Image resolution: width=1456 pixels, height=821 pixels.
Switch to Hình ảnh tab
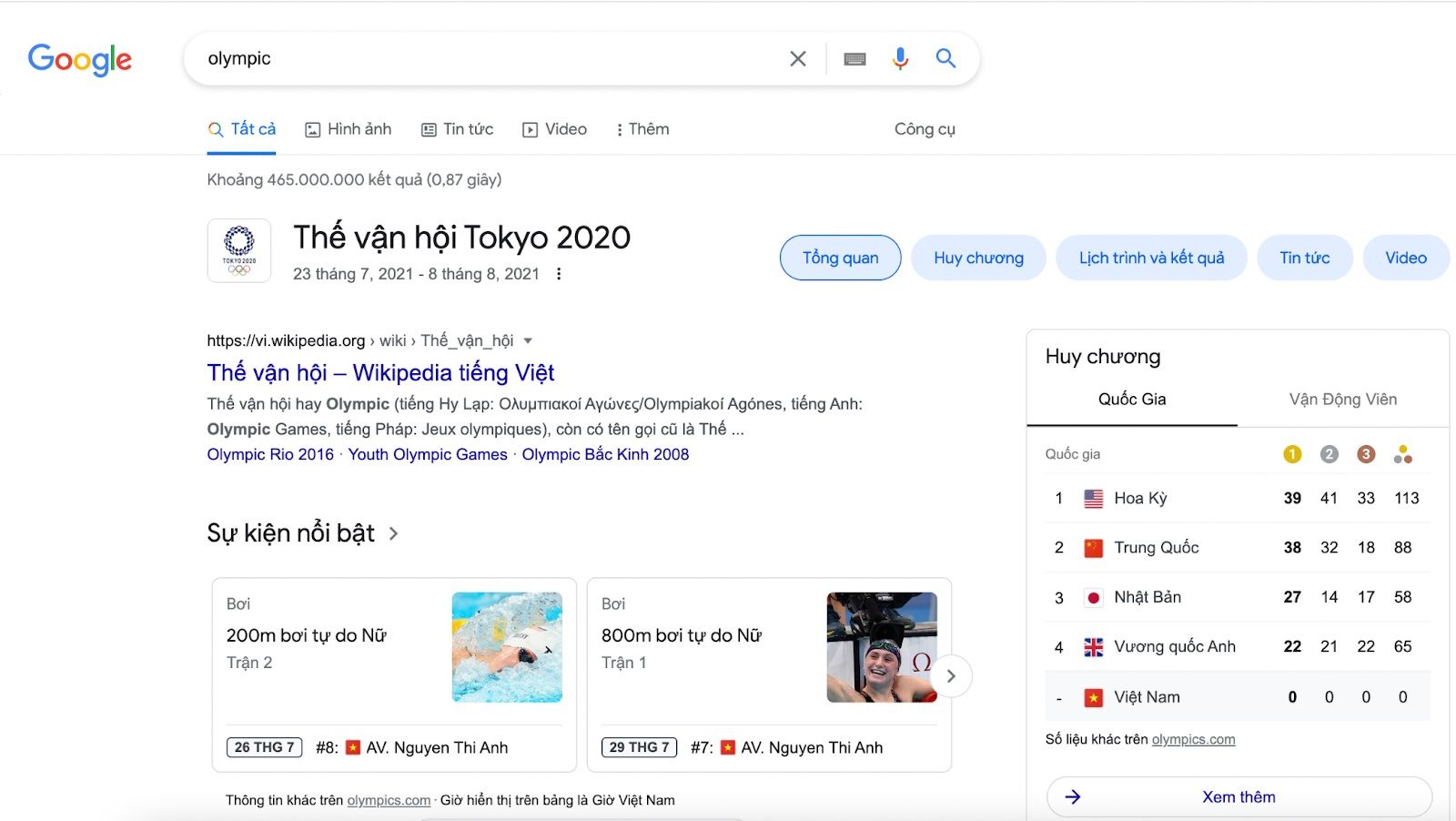pyautogui.click(x=349, y=129)
